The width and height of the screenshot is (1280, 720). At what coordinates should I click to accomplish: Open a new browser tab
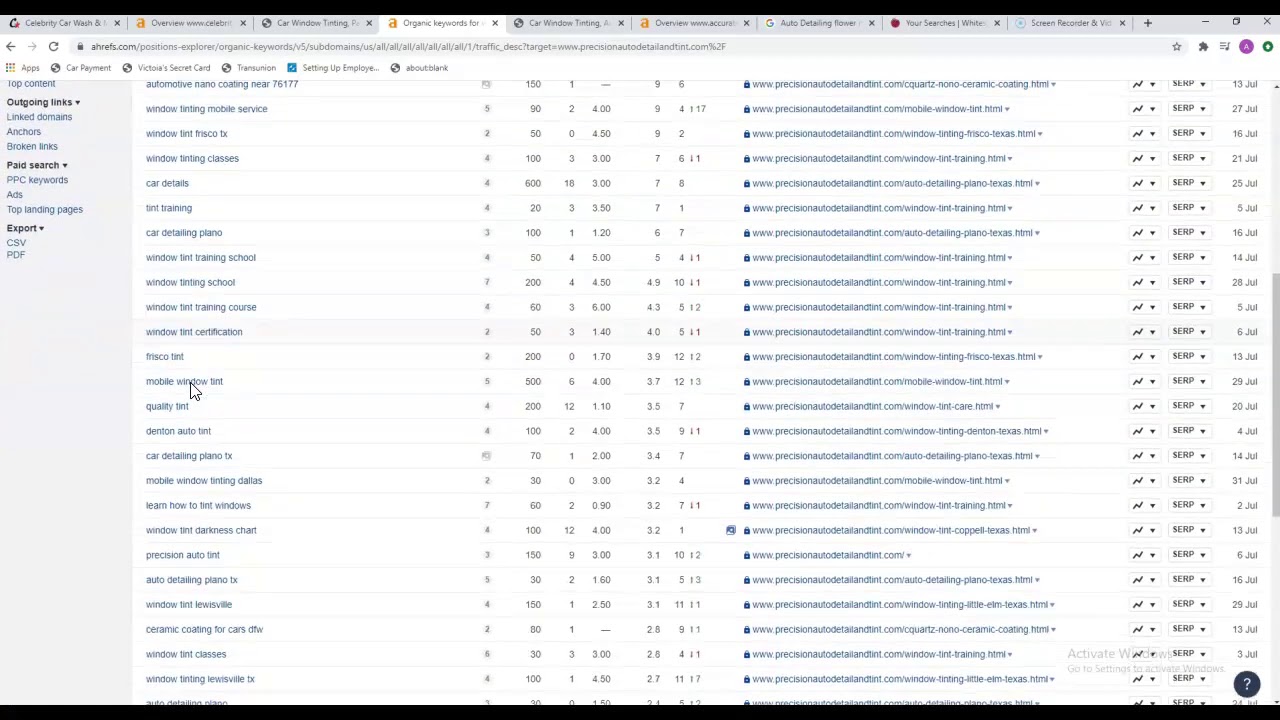click(1148, 22)
